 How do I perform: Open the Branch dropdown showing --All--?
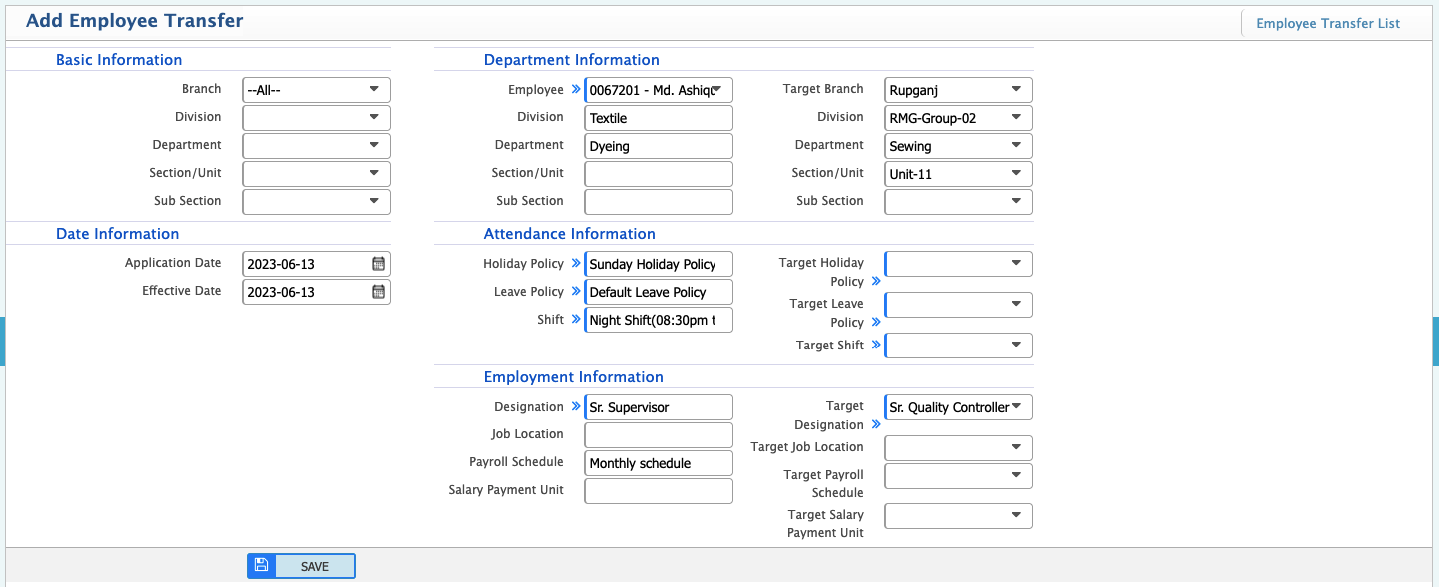(x=316, y=90)
